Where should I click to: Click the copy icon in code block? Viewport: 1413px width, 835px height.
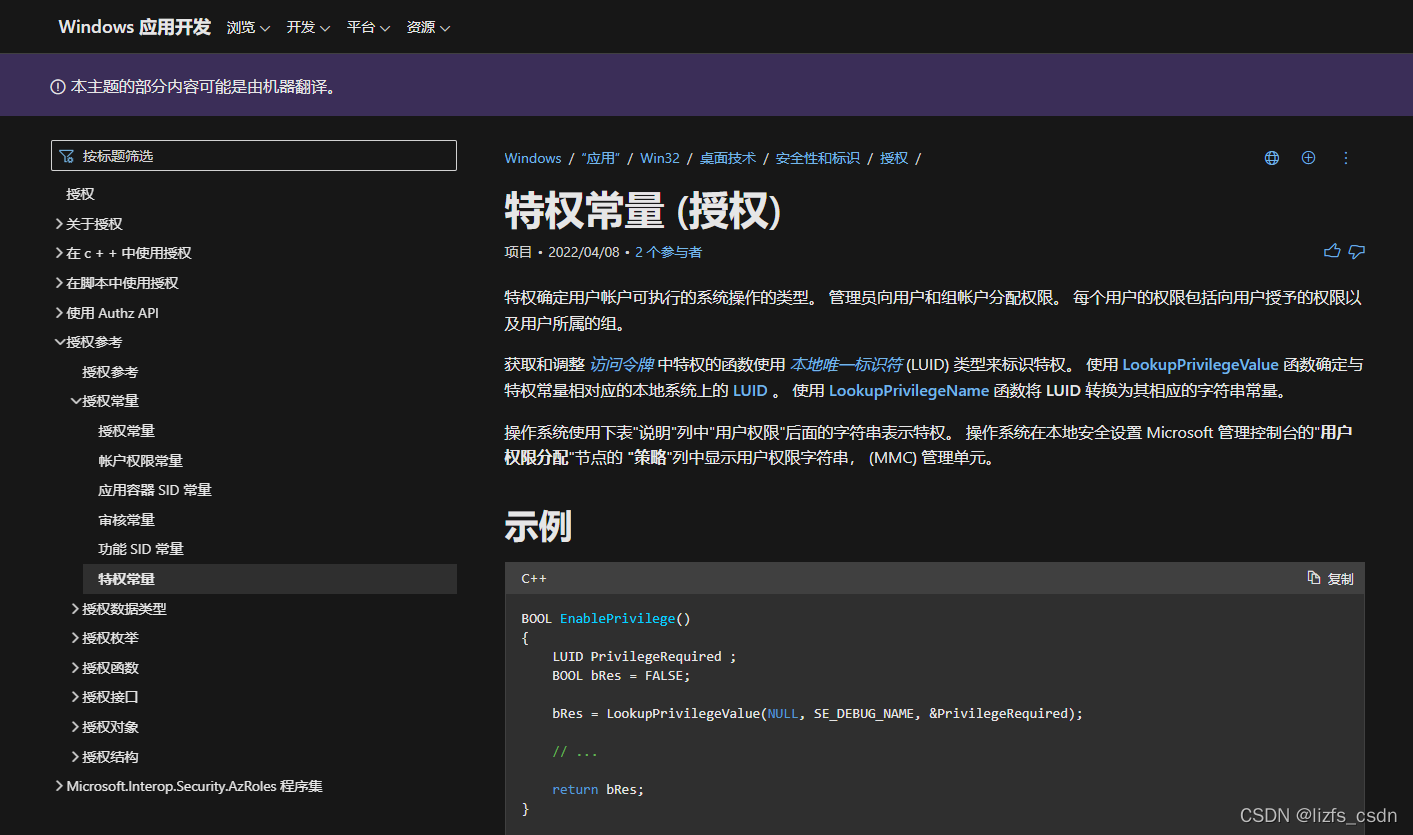(1314, 578)
